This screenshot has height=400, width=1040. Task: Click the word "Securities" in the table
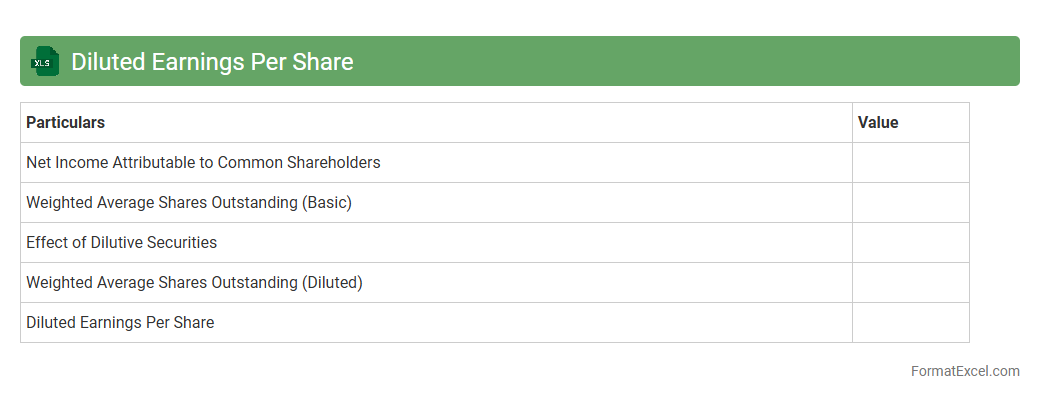click(183, 242)
